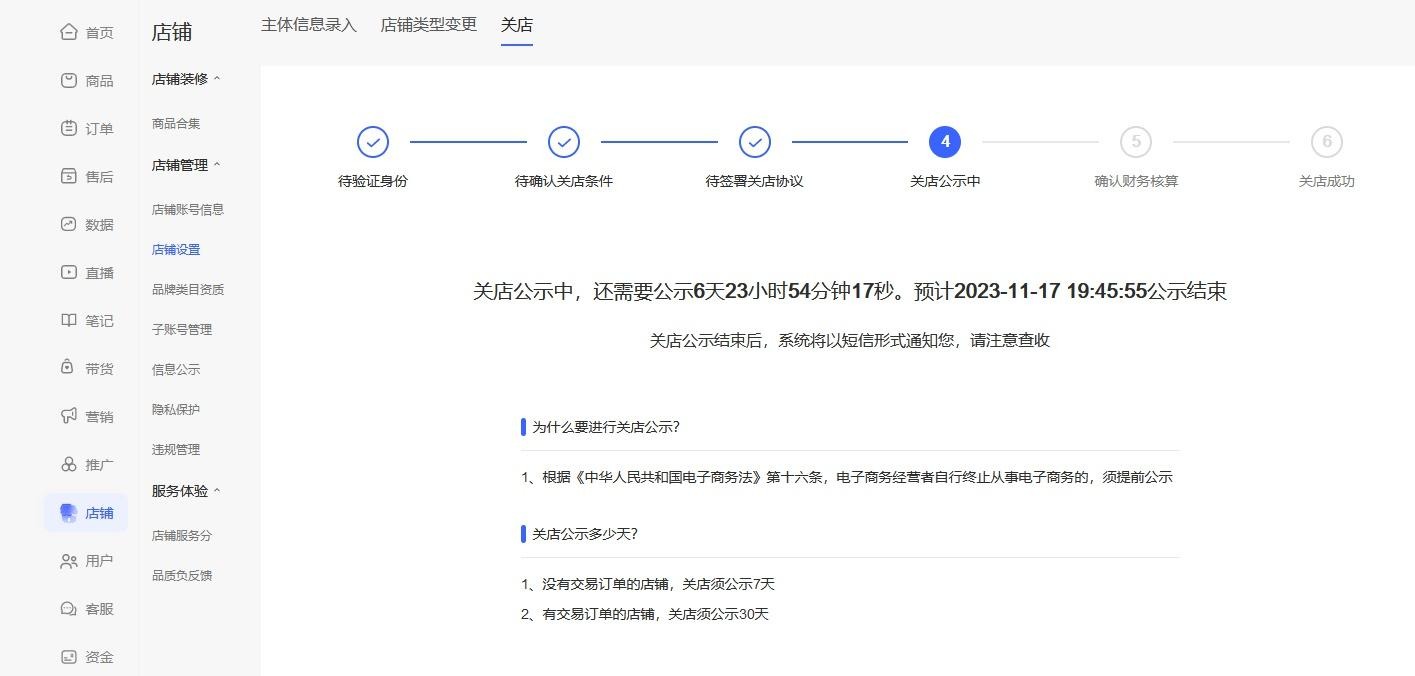Click the 中华人民共和国电子商务法 explanation line
The image size is (1415, 676).
pos(847,477)
